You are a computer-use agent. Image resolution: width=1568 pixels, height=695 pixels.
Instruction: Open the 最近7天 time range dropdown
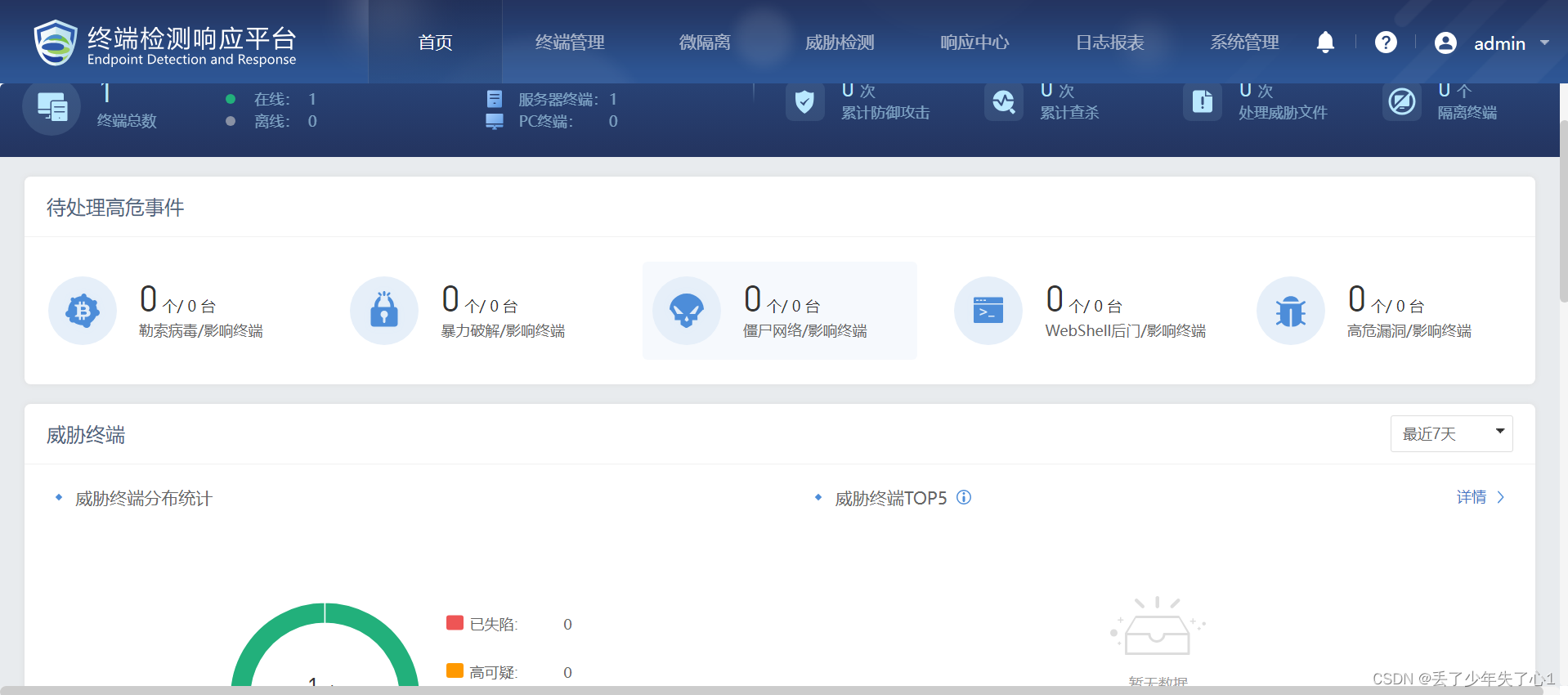(x=1451, y=433)
